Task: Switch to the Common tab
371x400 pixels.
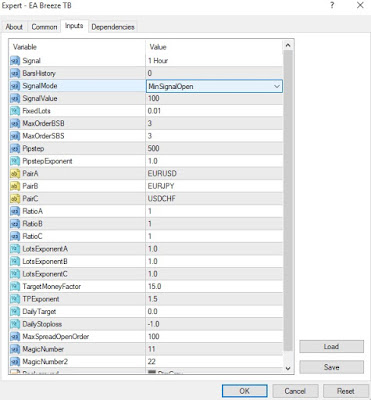Action: click(44, 27)
